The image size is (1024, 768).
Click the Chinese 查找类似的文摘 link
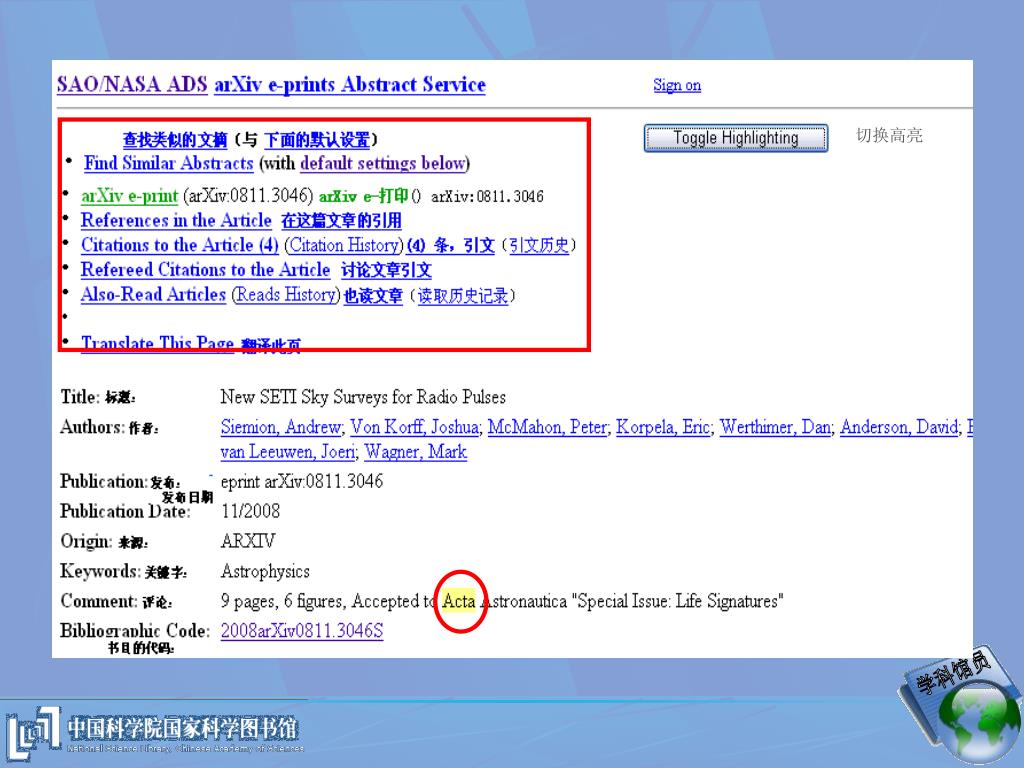tap(175, 140)
